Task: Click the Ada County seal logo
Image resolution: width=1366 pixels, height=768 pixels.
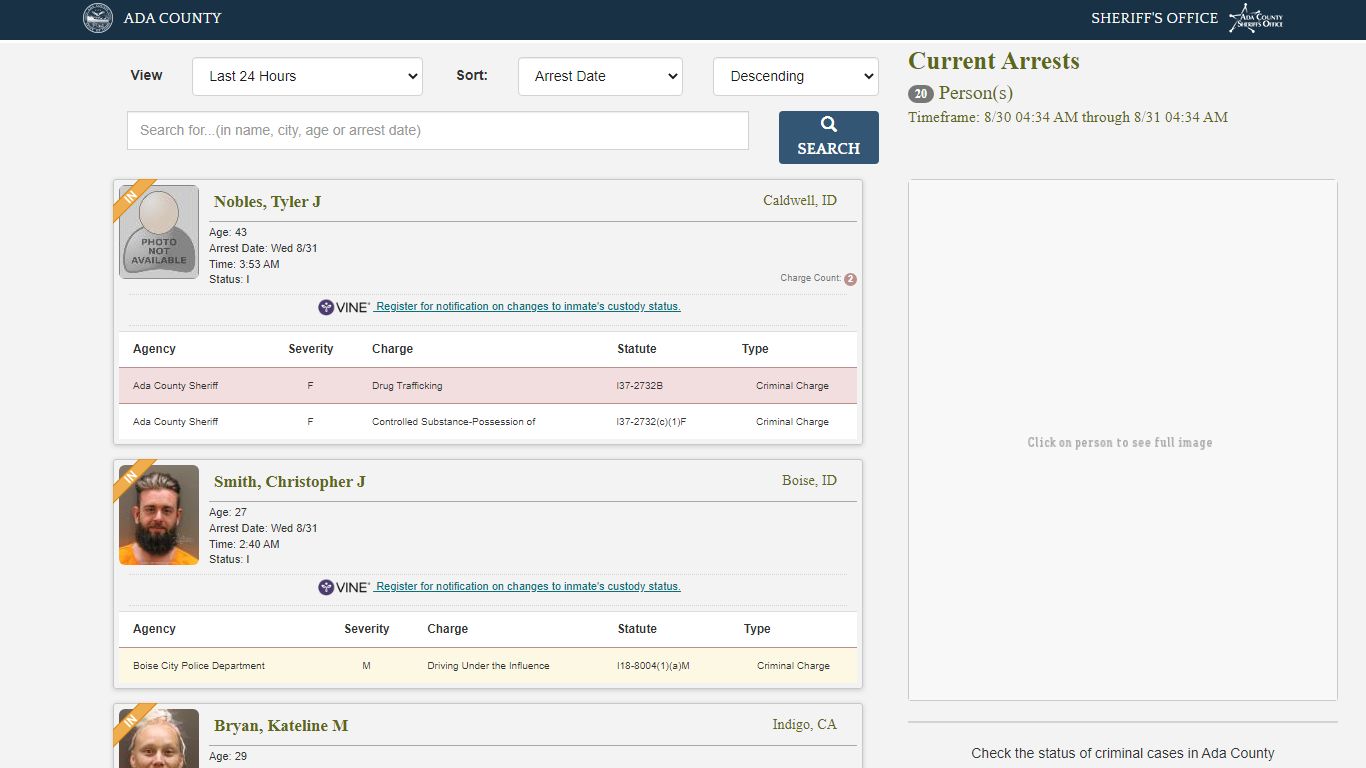Action: [x=98, y=18]
